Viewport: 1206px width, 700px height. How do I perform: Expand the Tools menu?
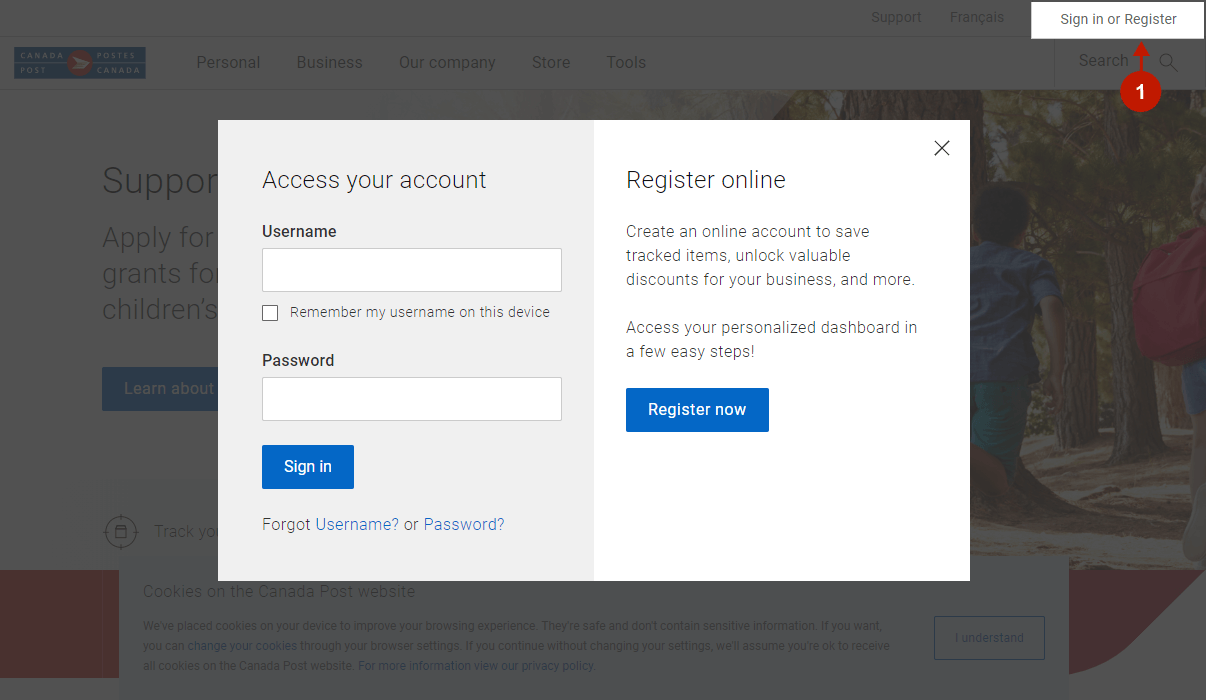tap(626, 63)
